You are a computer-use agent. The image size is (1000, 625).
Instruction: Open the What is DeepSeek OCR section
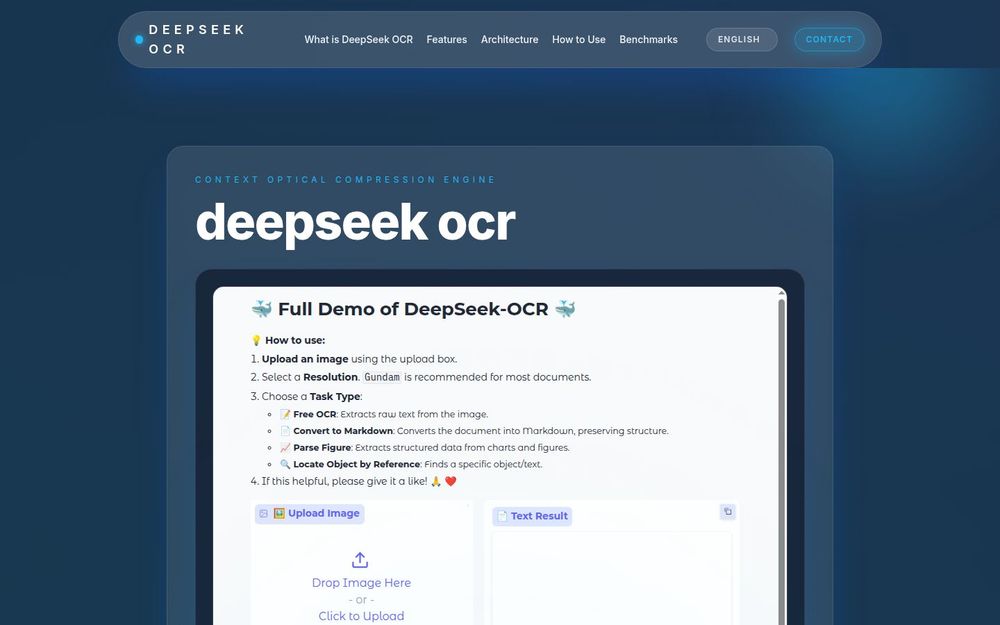[x=358, y=40]
